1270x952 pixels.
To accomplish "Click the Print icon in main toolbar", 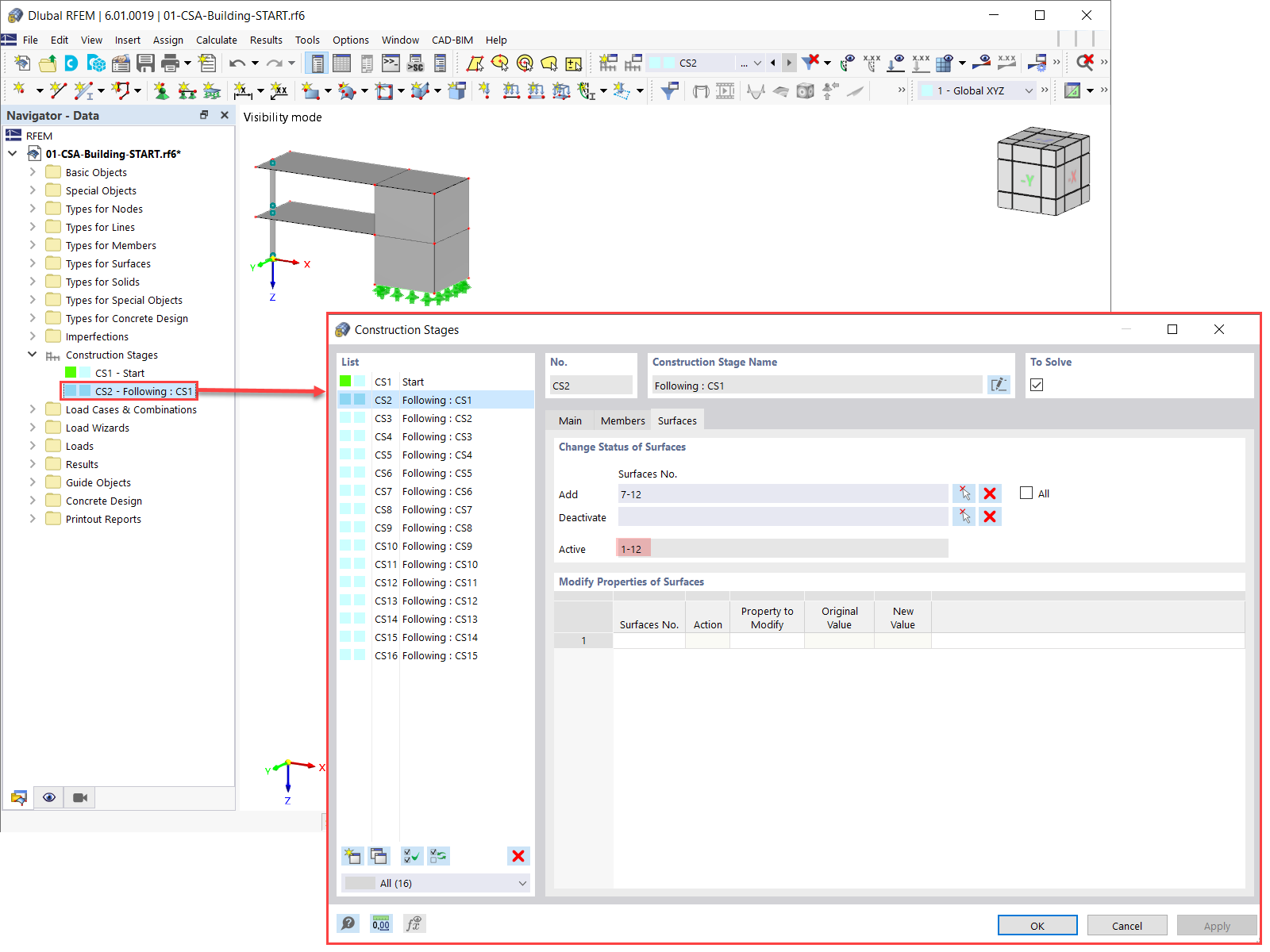I will coord(170,63).
